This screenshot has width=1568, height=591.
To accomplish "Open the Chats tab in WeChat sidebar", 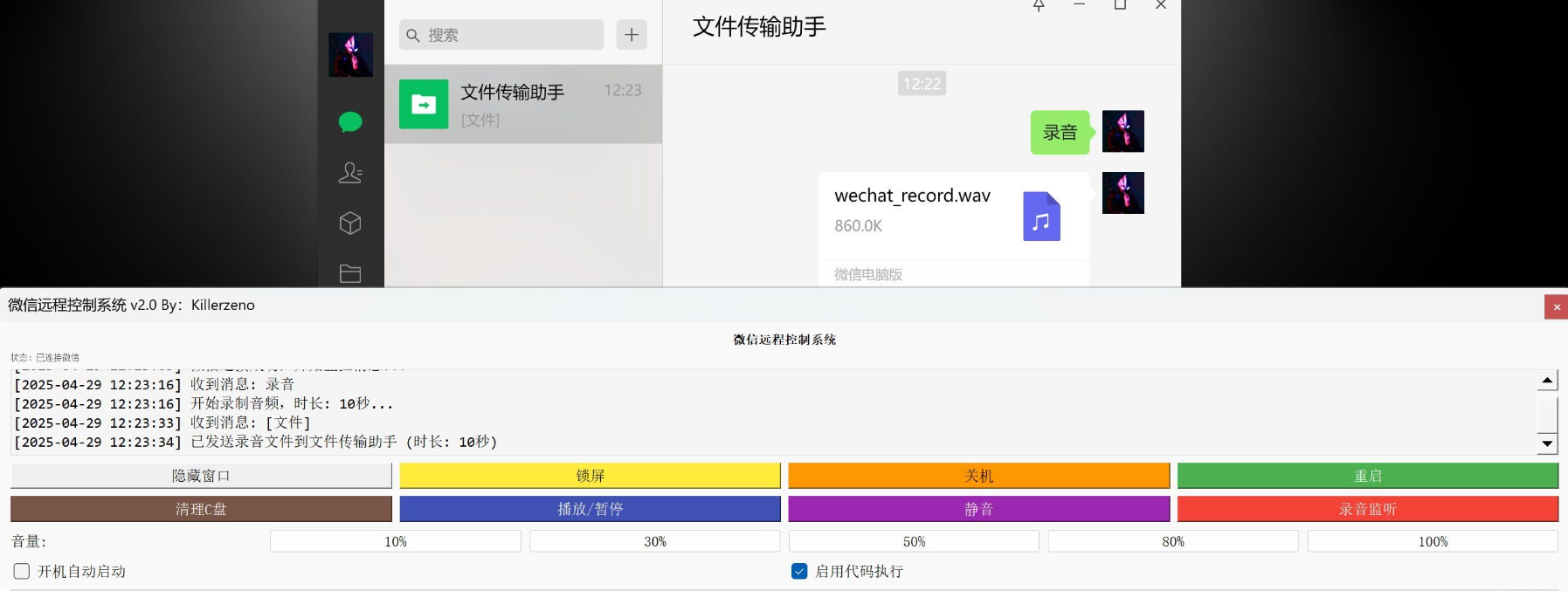I will 350,122.
